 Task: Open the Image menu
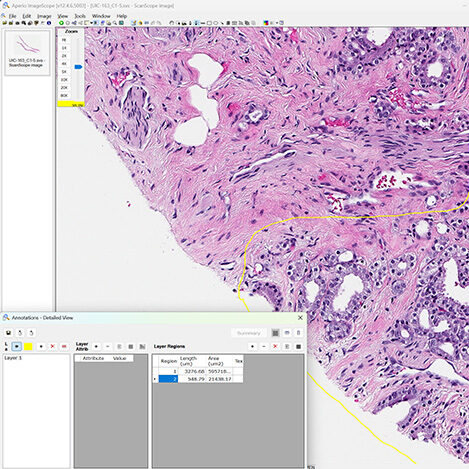(44, 16)
